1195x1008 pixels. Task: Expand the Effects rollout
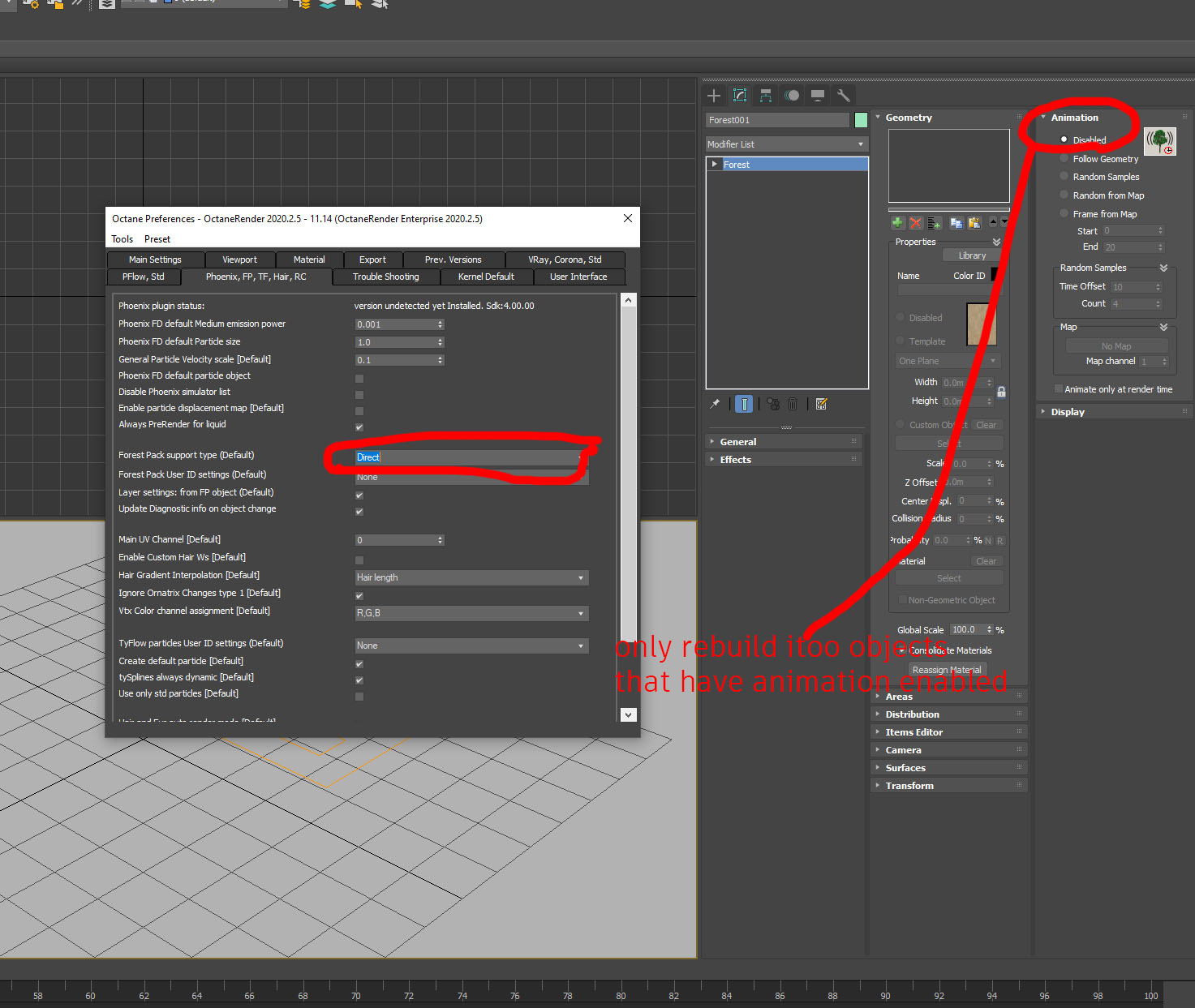(783, 460)
